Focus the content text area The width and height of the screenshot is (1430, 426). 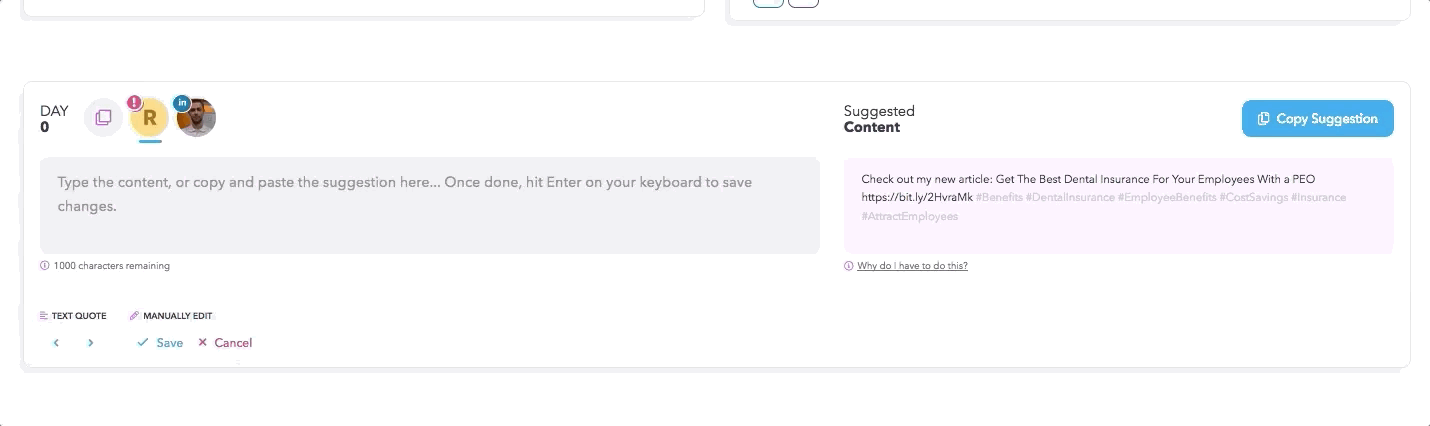(430, 205)
